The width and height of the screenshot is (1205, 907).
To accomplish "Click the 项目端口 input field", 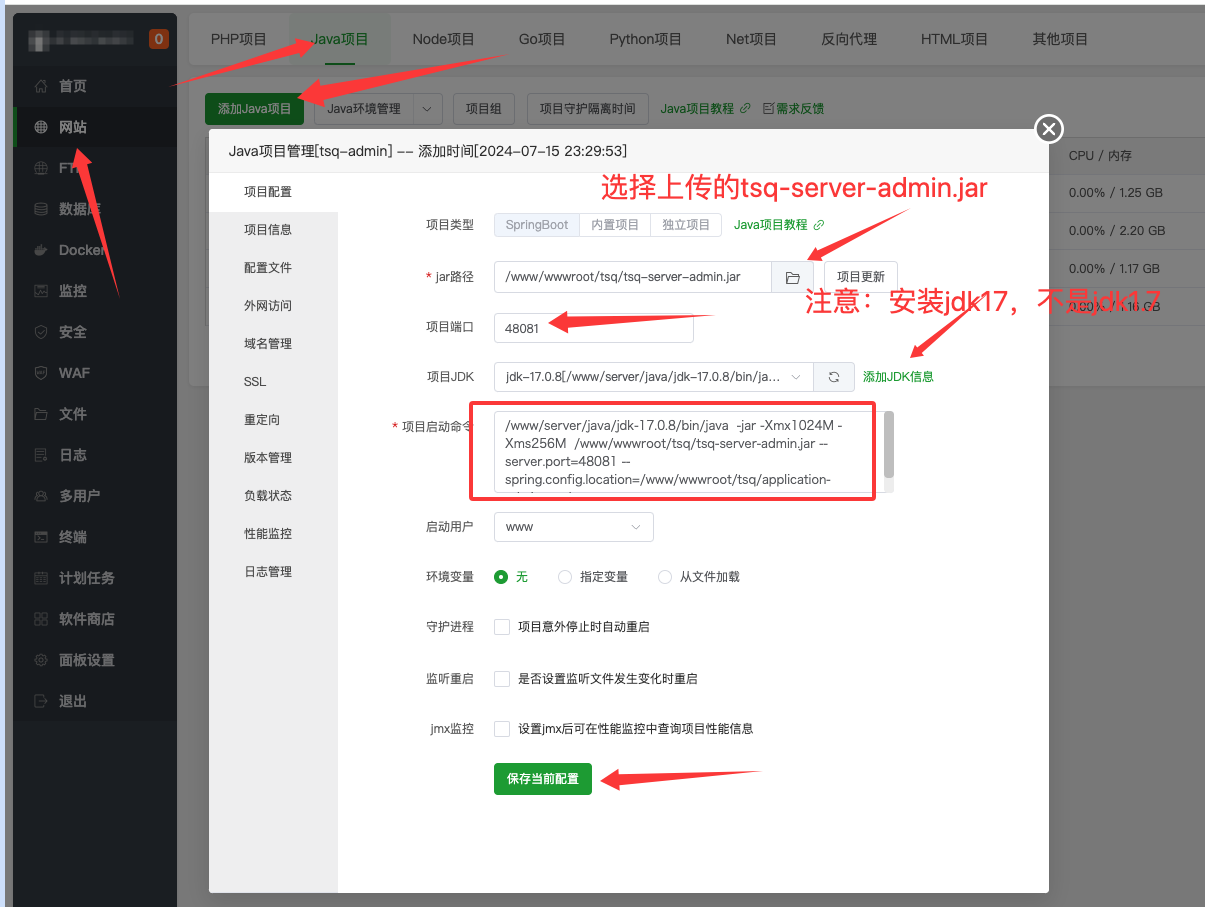I will pos(593,328).
